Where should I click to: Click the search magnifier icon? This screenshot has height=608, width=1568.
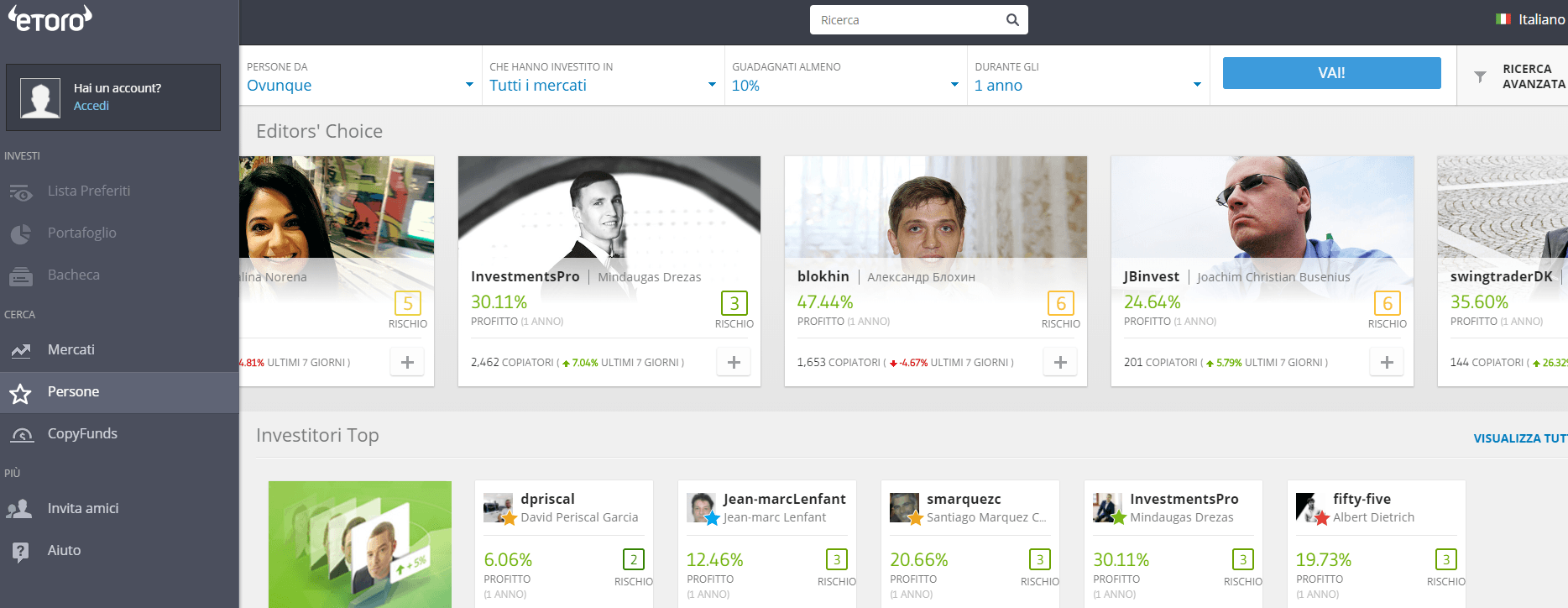click(x=1012, y=20)
